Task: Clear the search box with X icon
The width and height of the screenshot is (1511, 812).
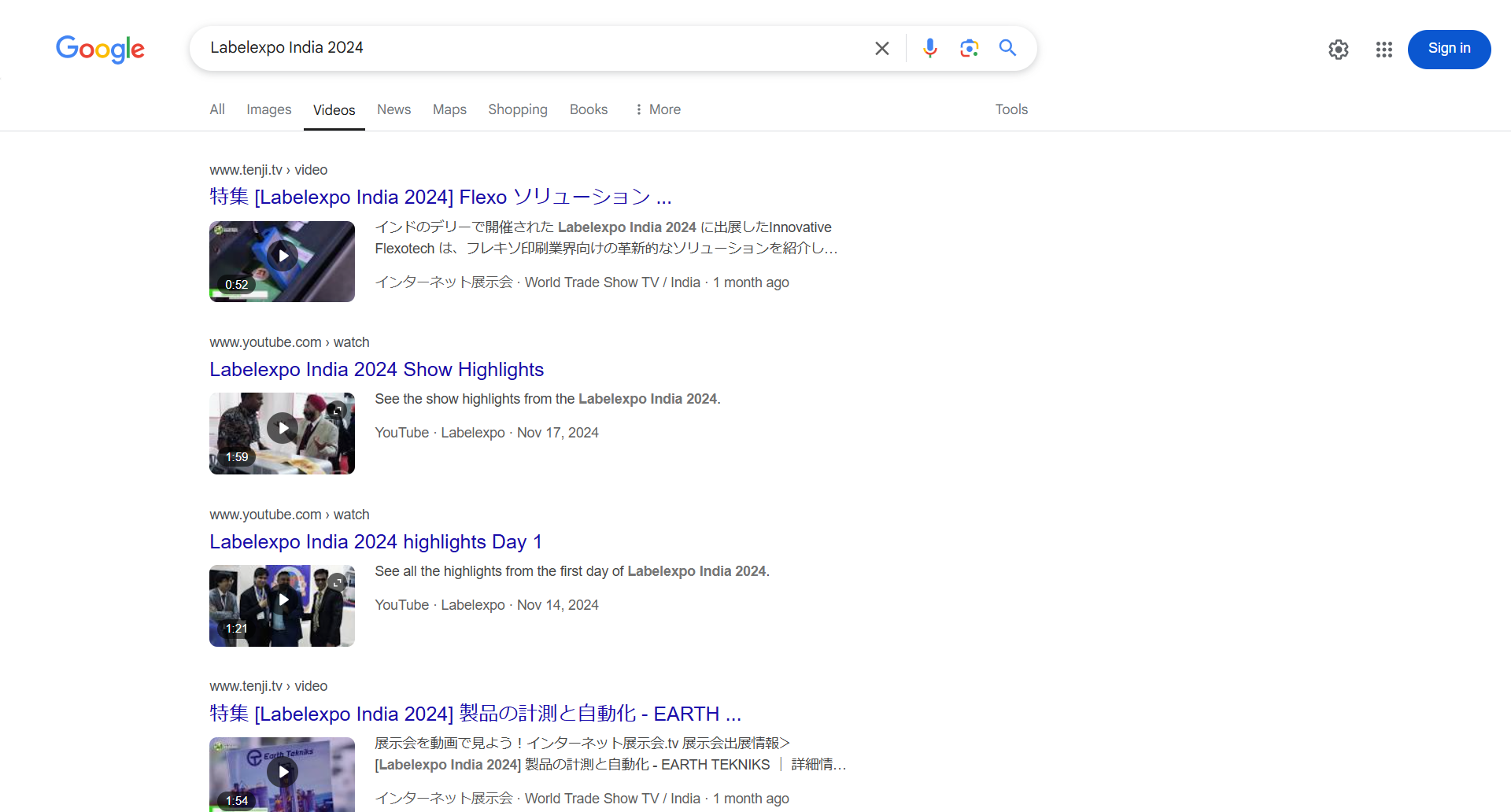Action: (x=882, y=48)
